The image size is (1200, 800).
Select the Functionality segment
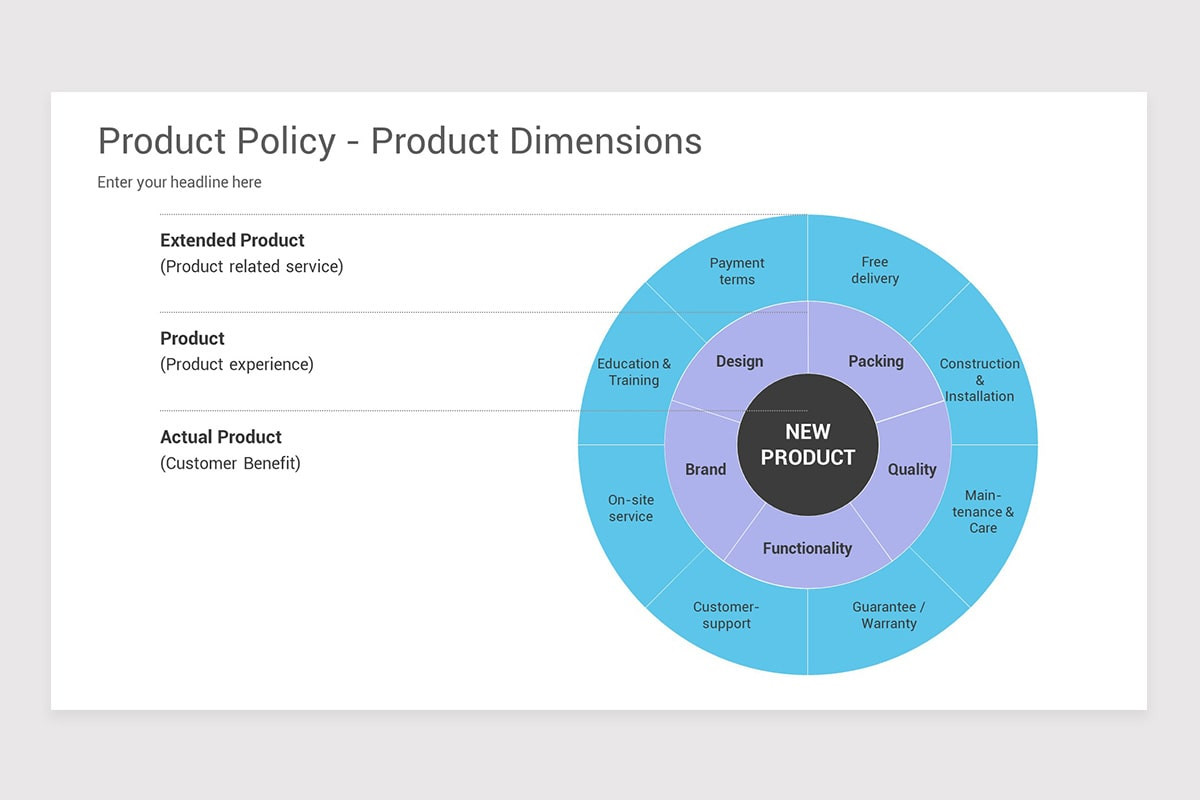tap(807, 548)
